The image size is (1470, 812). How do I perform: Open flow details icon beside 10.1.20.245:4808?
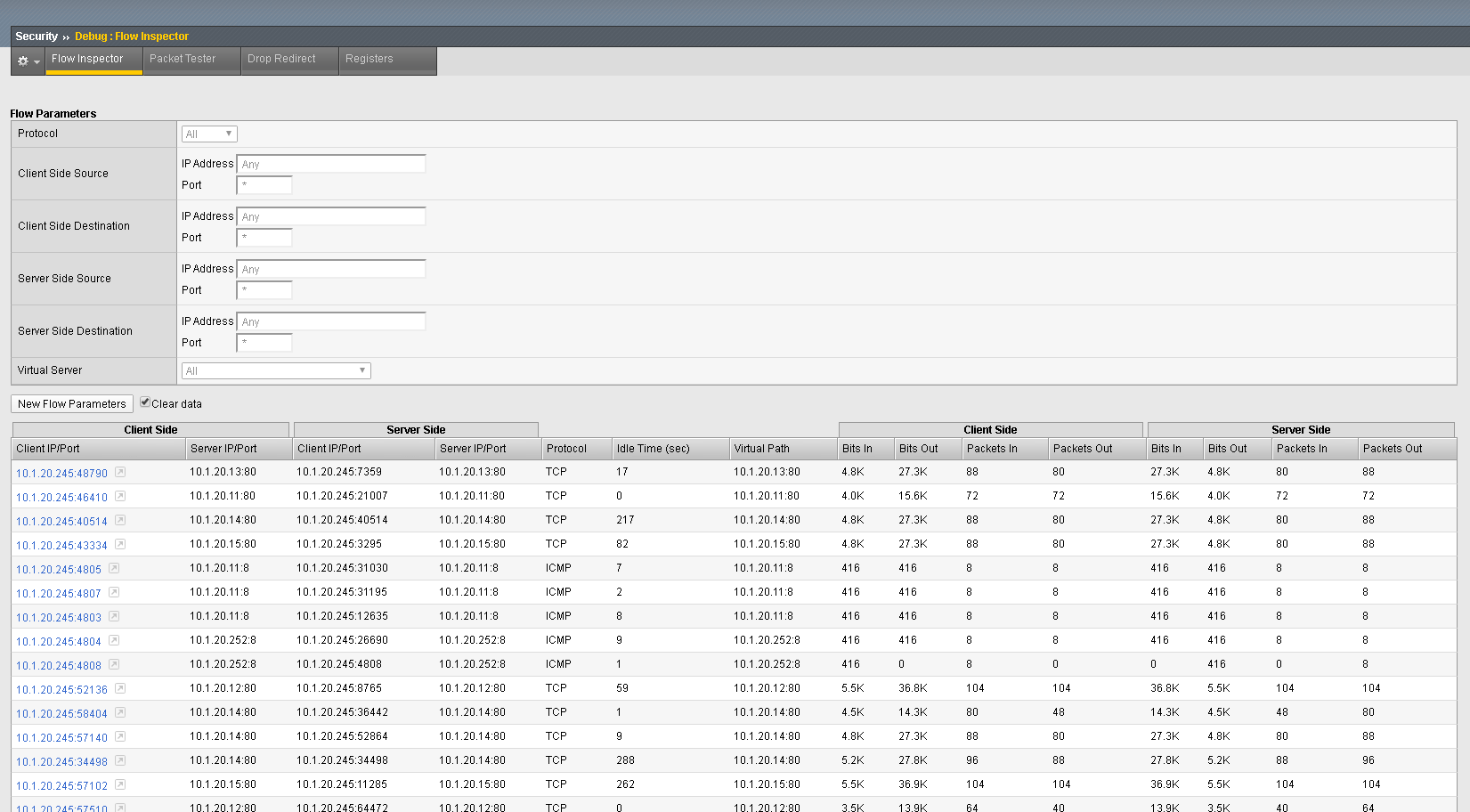point(114,664)
